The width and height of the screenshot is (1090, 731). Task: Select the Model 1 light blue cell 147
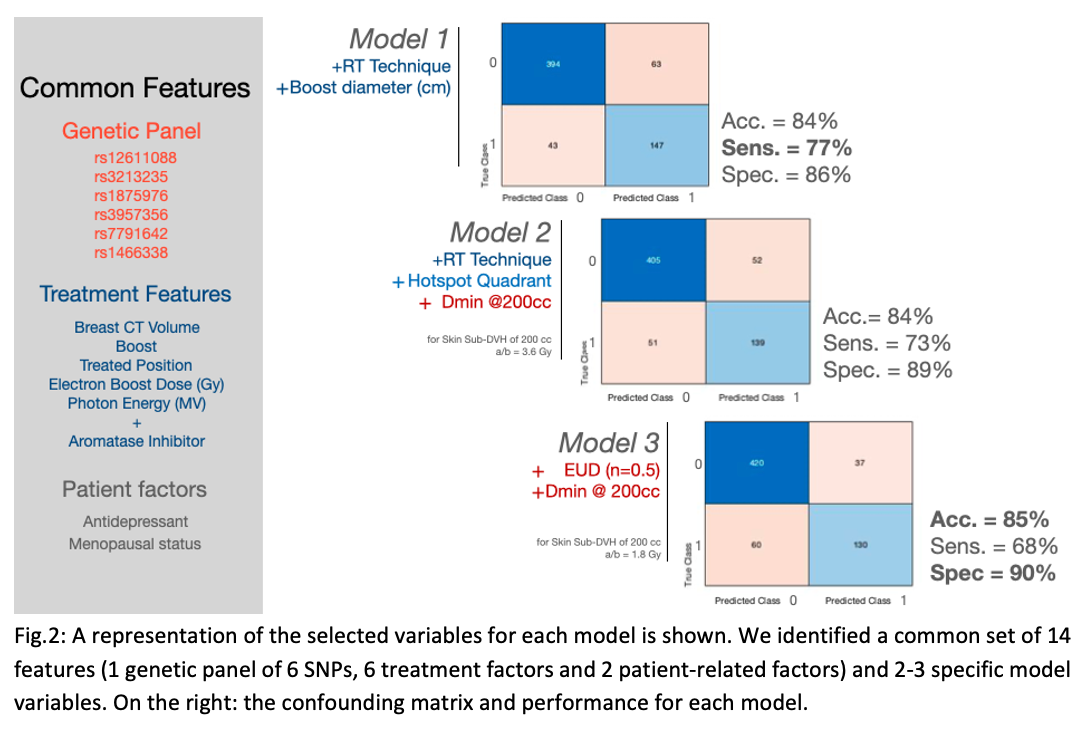(657, 145)
